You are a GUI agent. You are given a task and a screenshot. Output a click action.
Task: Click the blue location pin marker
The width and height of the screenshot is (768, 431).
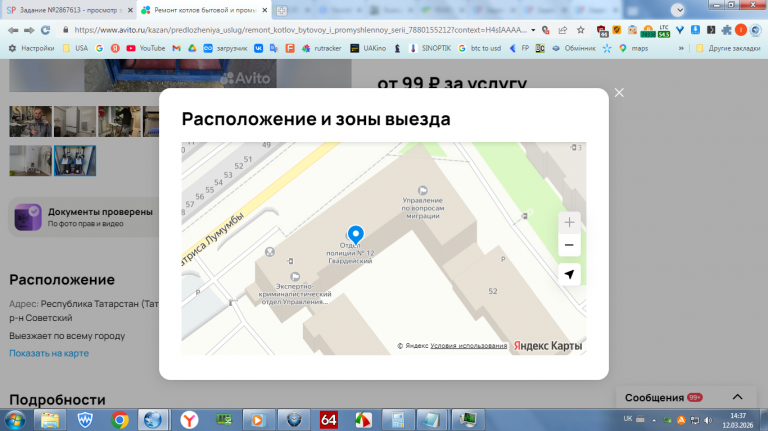click(356, 235)
